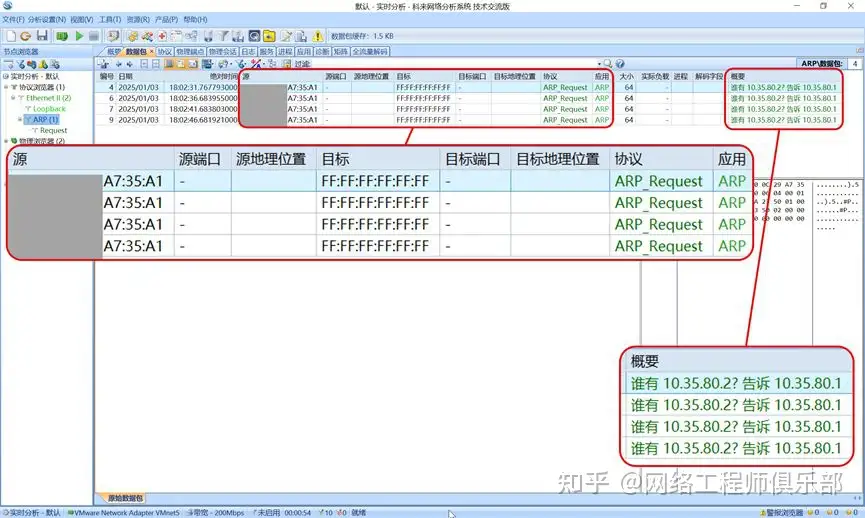The image size is (865, 518).
Task: Open the 工具(T) menu
Action: [x=110, y=19]
